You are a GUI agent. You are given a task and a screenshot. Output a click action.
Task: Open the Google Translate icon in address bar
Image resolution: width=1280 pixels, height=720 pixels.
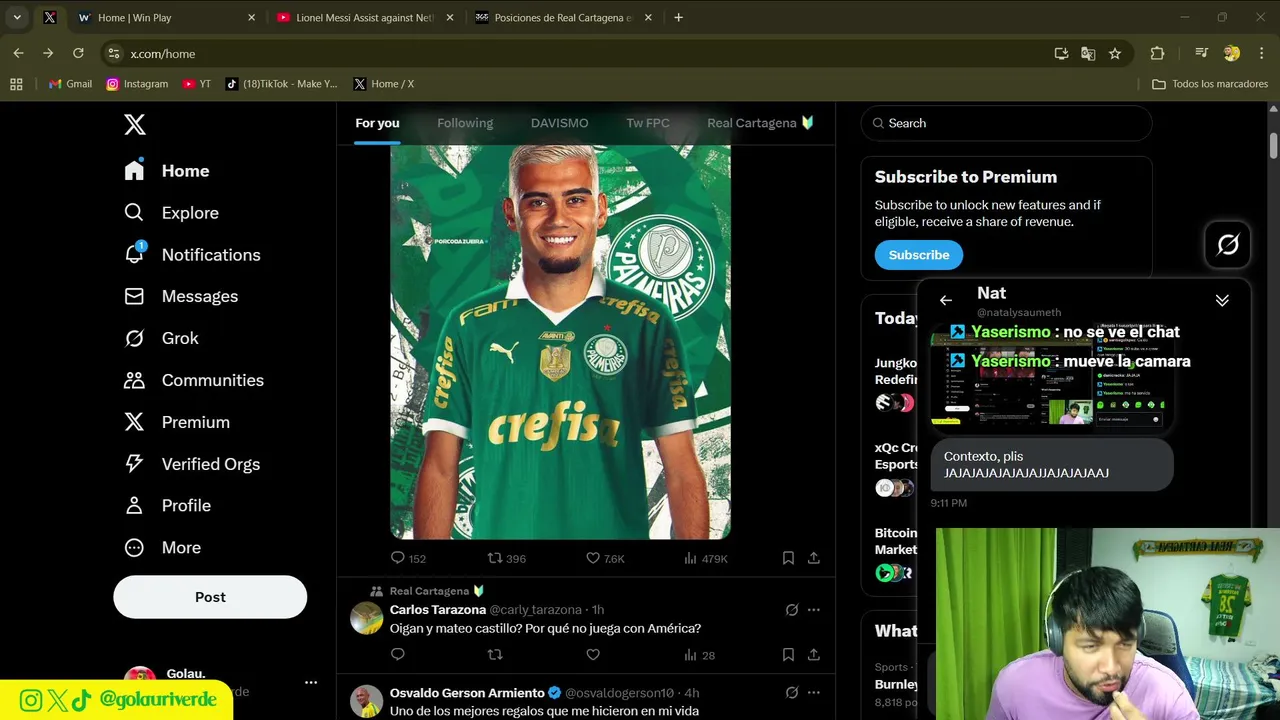tap(1088, 54)
